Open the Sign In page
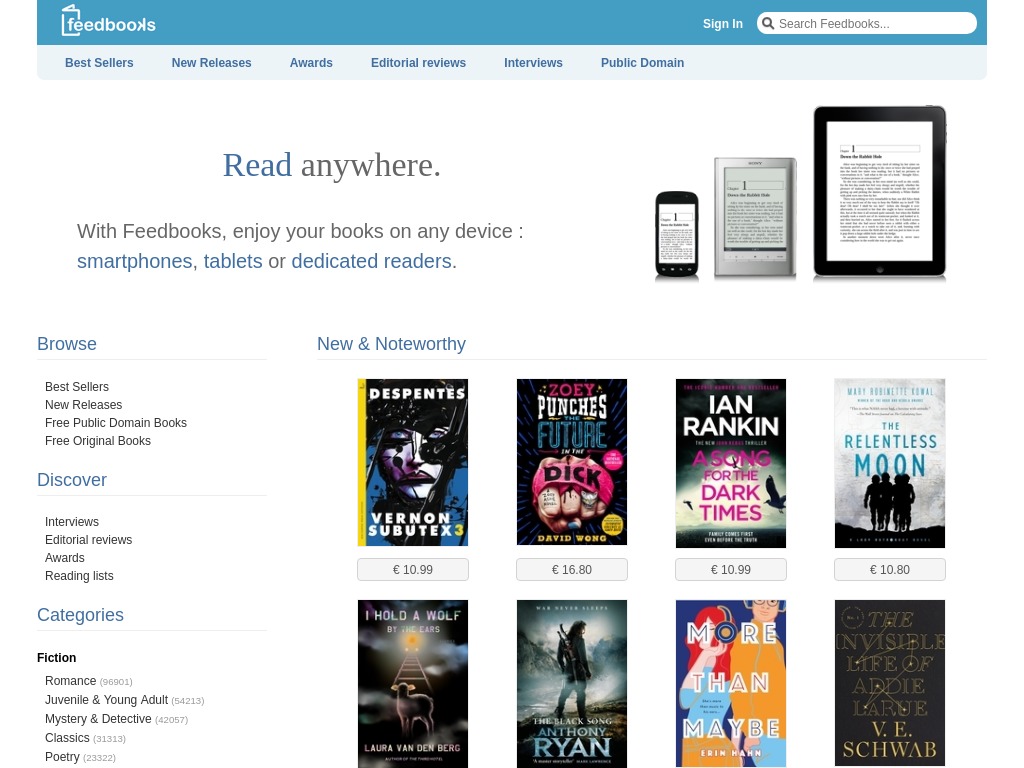 pos(722,24)
